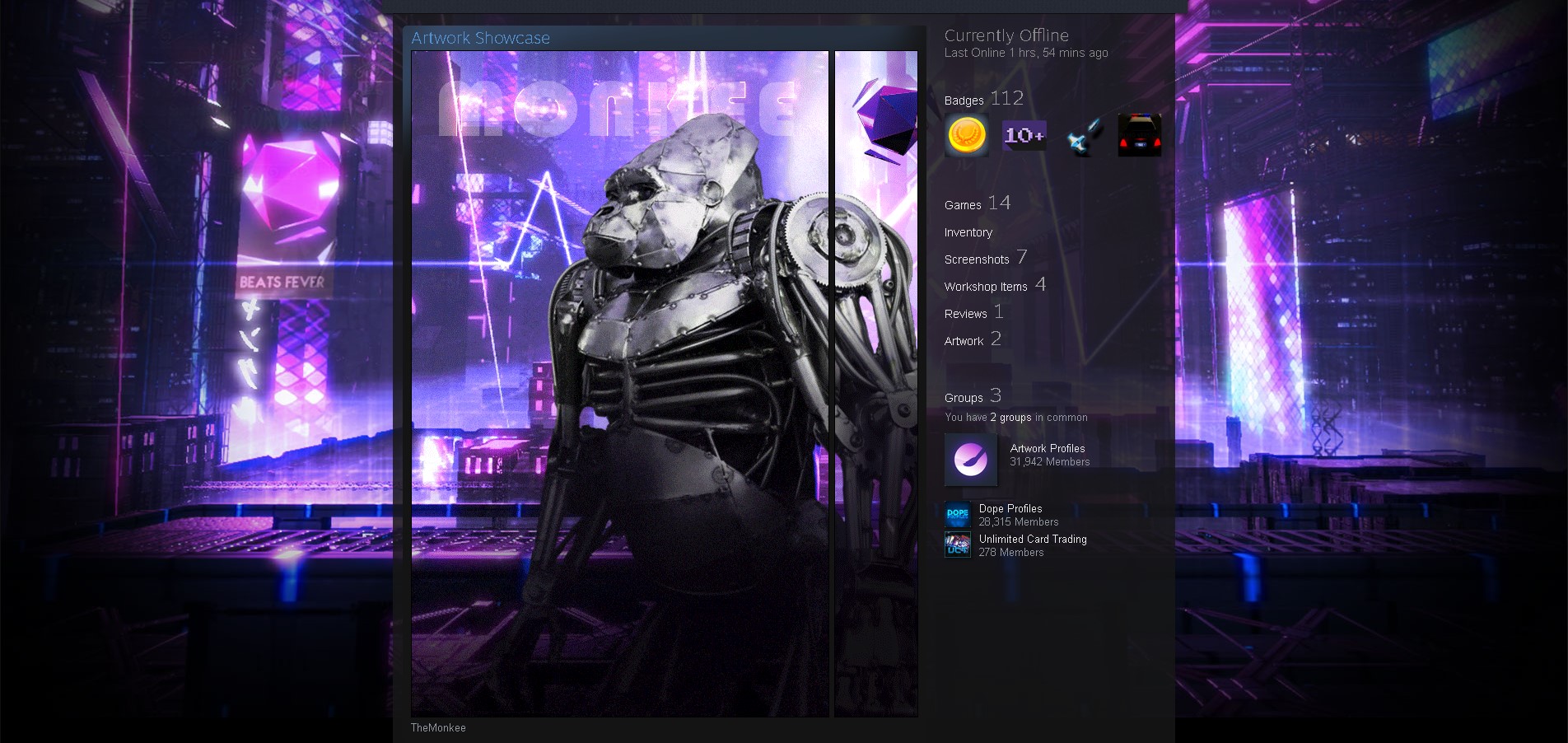
Task: View the Badges list link
Action: tap(984, 99)
